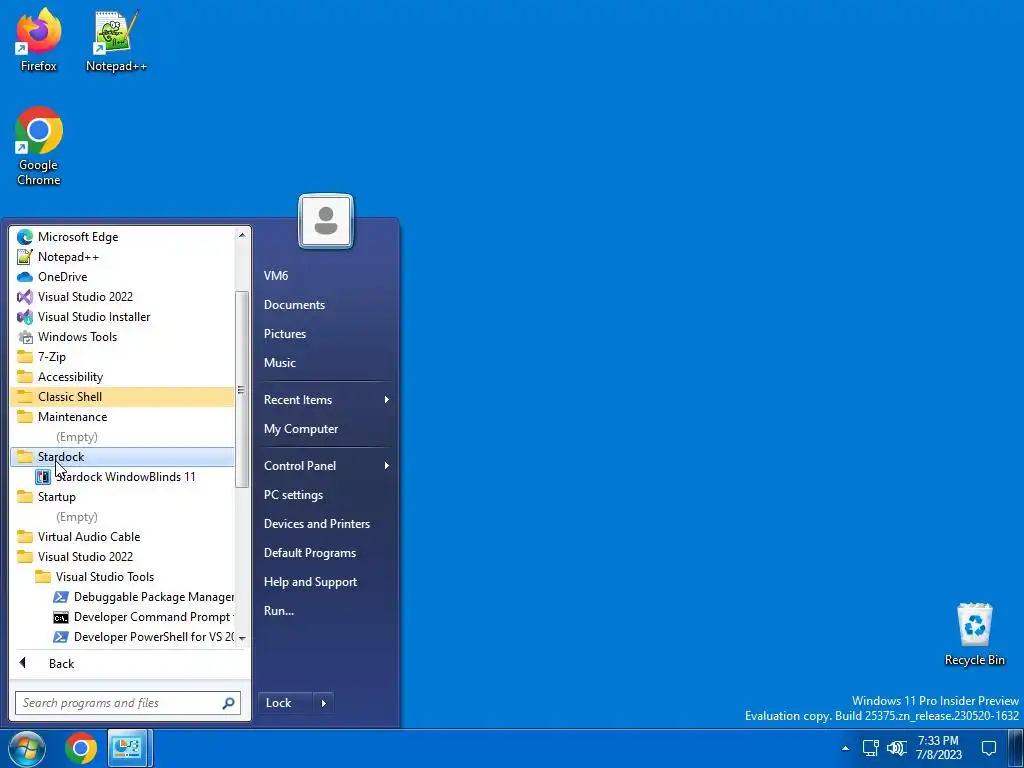Show hidden tray icons arrow
The image size is (1024, 768).
click(x=845, y=748)
